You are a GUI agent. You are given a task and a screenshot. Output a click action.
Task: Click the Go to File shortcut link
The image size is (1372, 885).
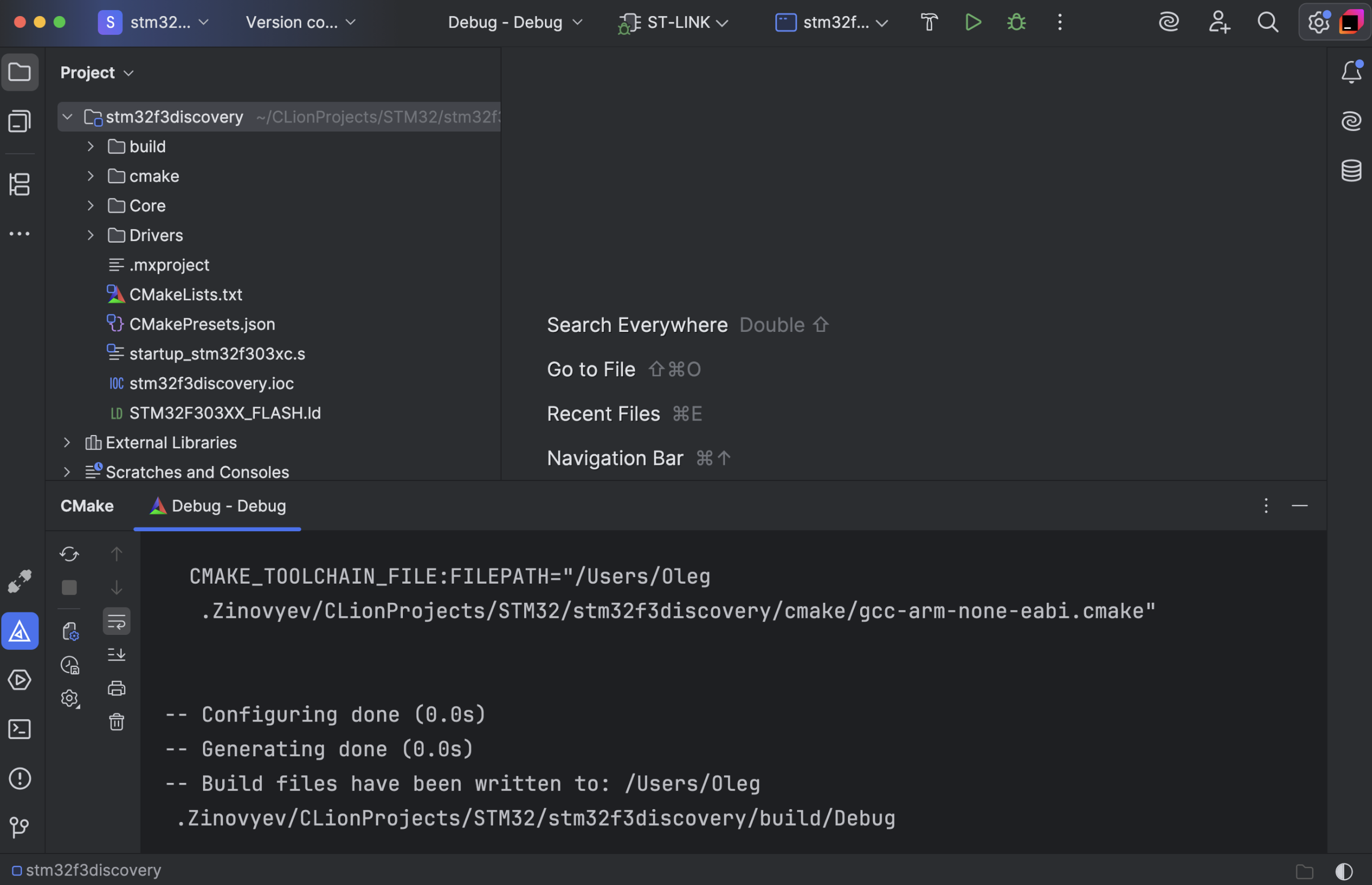[590, 369]
